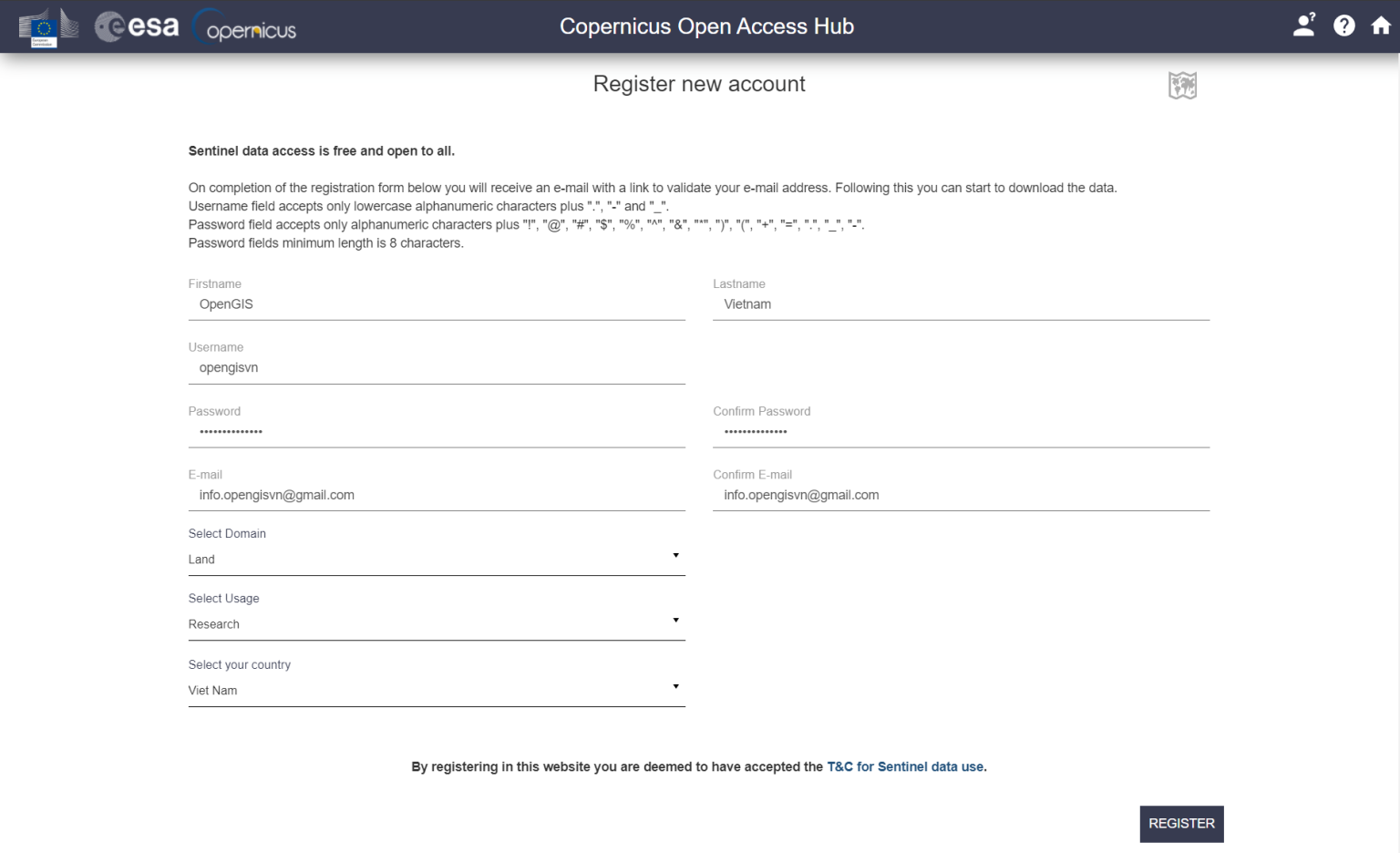Click the world map icon beside the title

1184,85
